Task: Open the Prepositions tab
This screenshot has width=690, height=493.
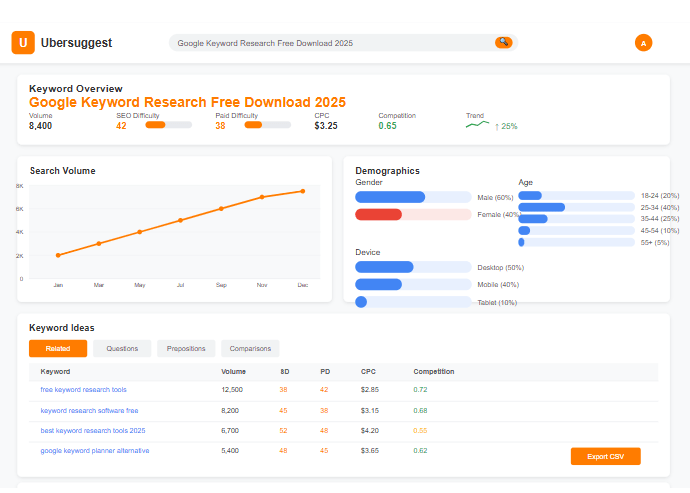Action: (186, 348)
